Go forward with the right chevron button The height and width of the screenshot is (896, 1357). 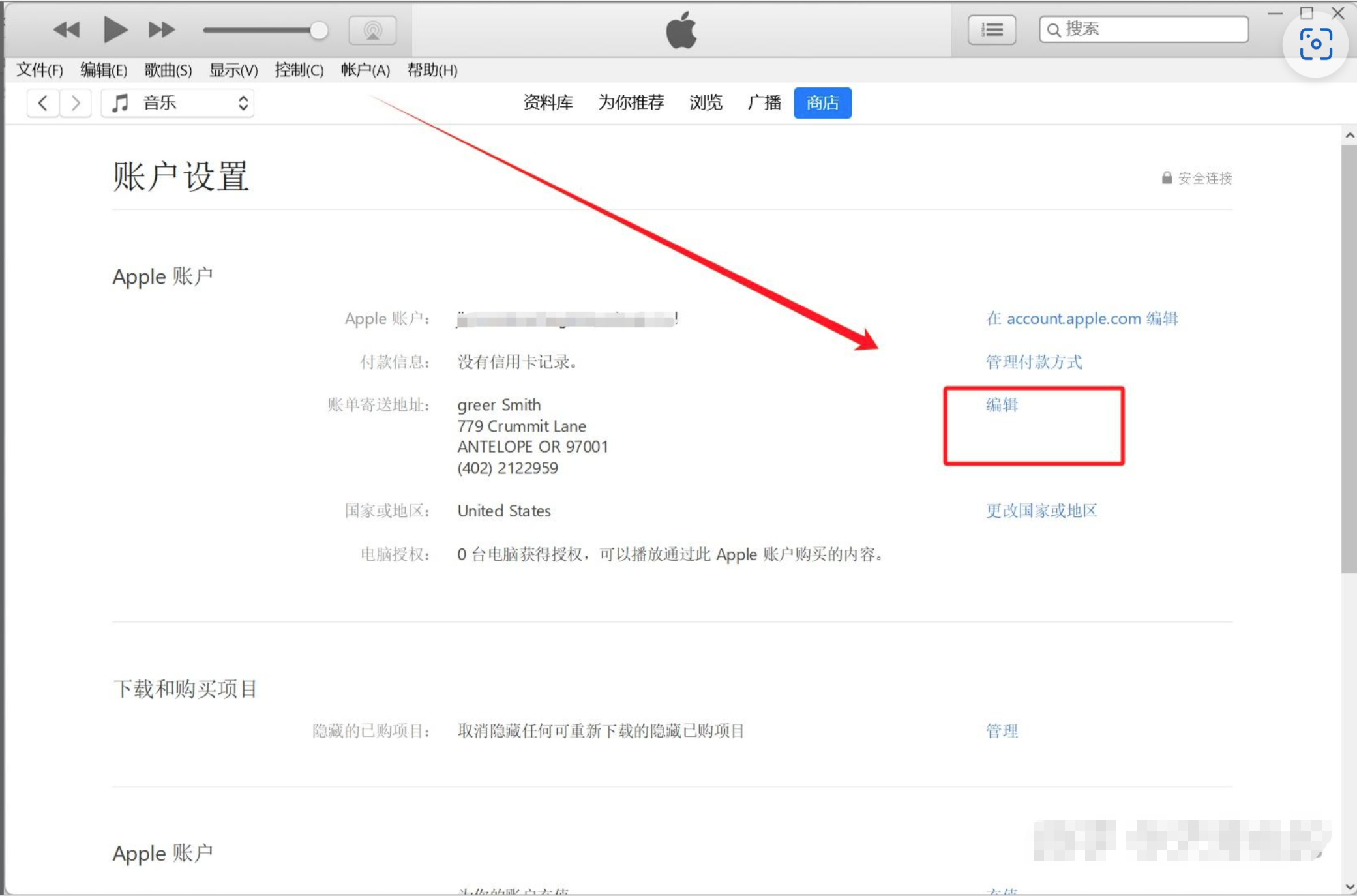pos(76,103)
